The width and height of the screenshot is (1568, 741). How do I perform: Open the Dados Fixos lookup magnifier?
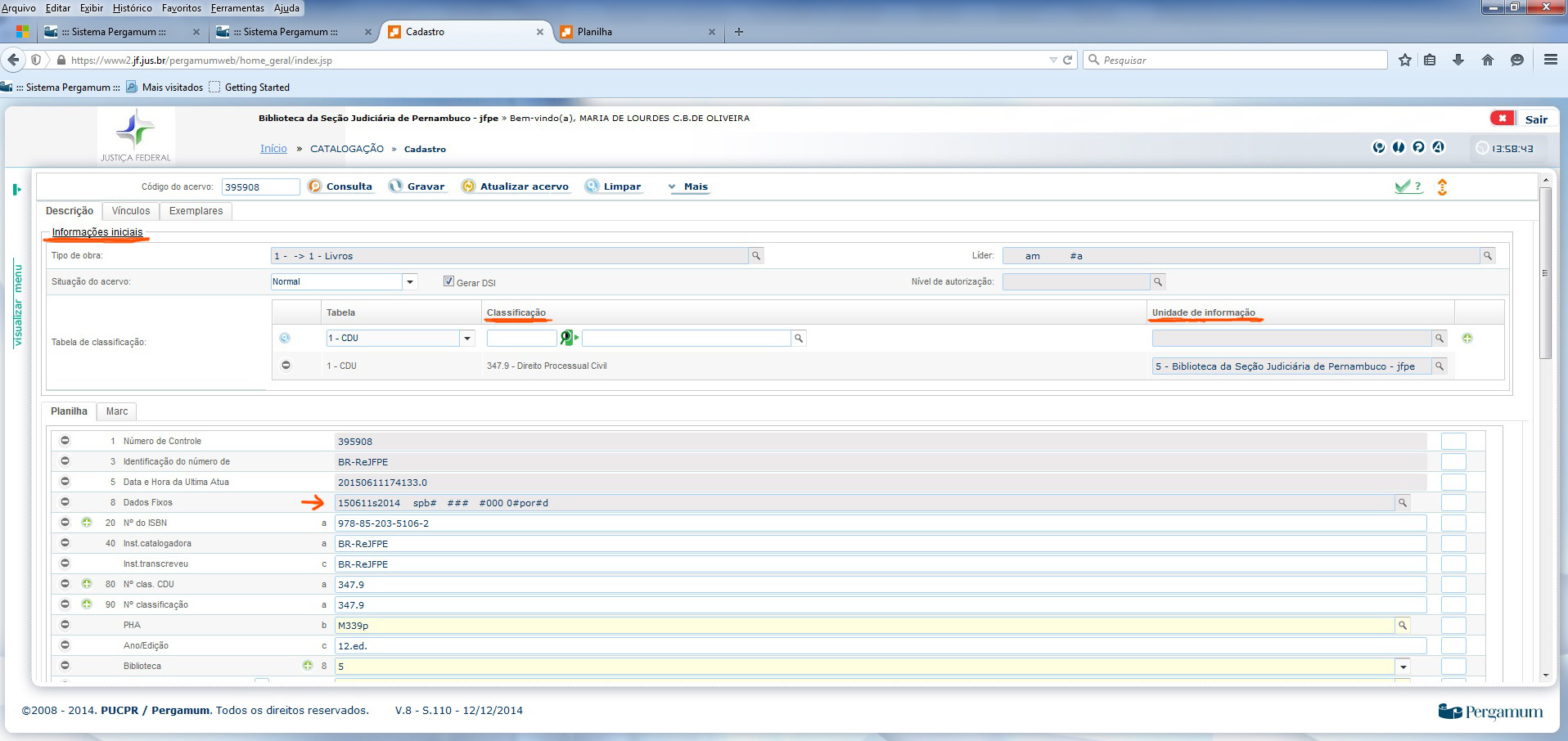coord(1403,503)
